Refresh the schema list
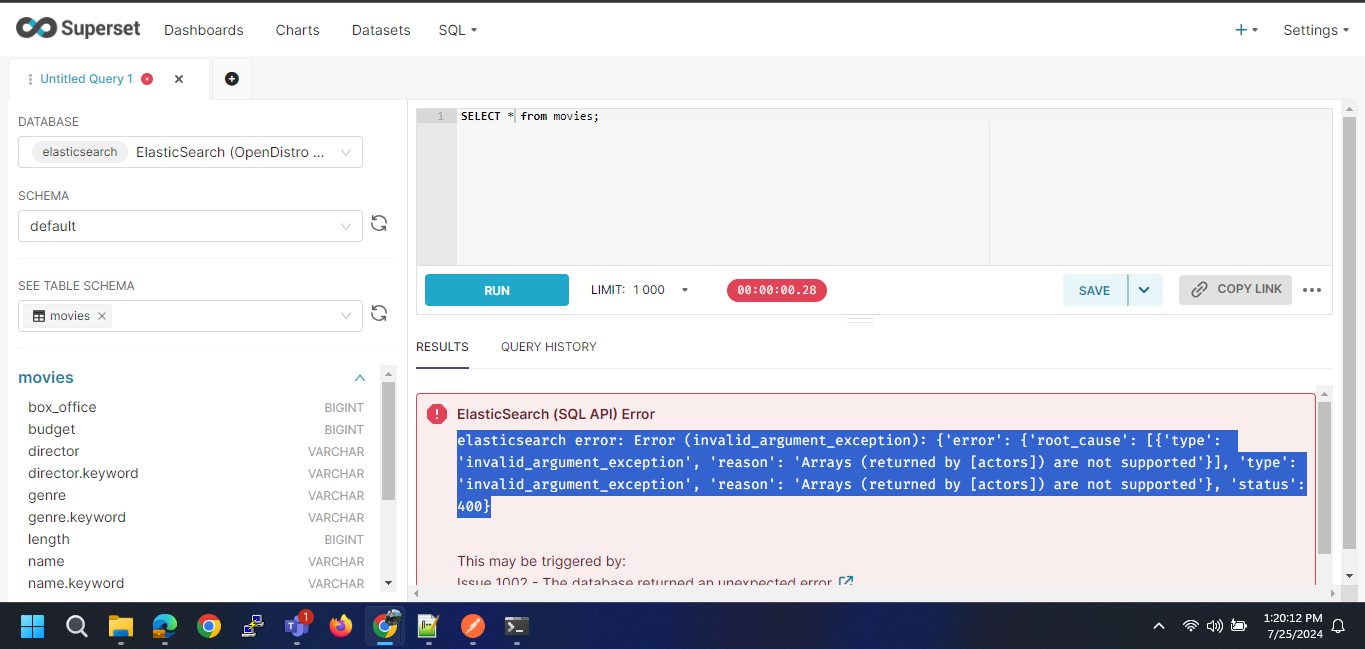 click(379, 223)
